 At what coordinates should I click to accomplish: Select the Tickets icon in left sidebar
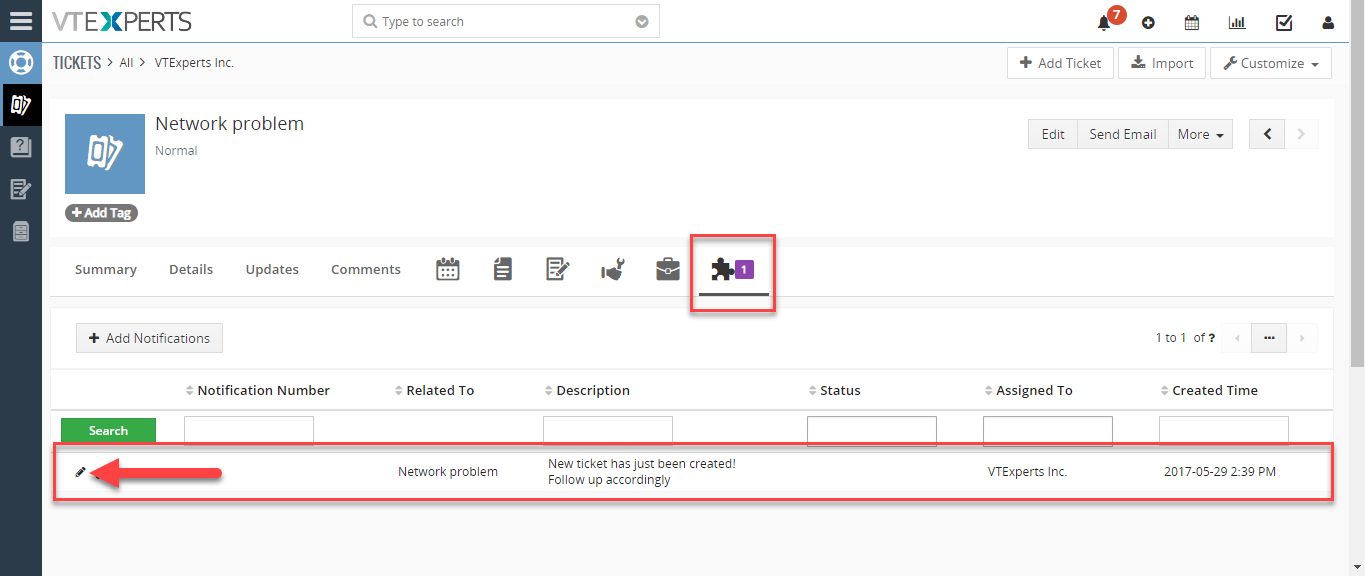pyautogui.click(x=21, y=104)
